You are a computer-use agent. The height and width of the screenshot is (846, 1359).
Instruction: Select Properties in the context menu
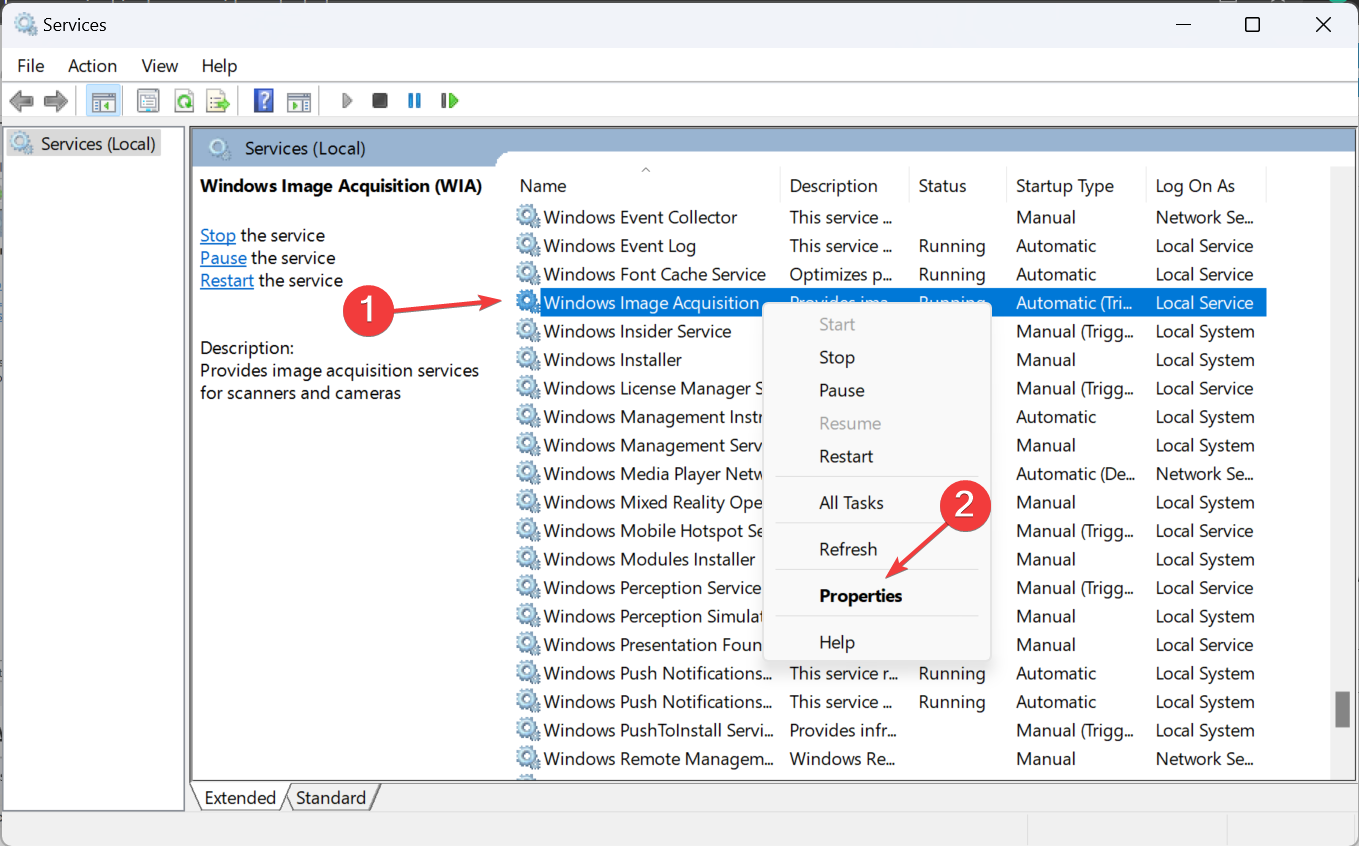(x=861, y=594)
